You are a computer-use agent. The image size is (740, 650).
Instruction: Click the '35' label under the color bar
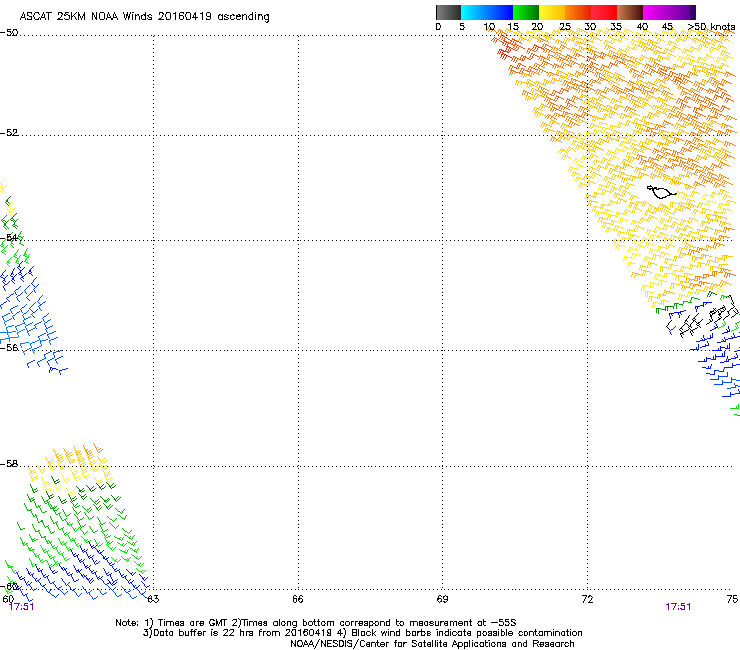pyautogui.click(x=616, y=27)
